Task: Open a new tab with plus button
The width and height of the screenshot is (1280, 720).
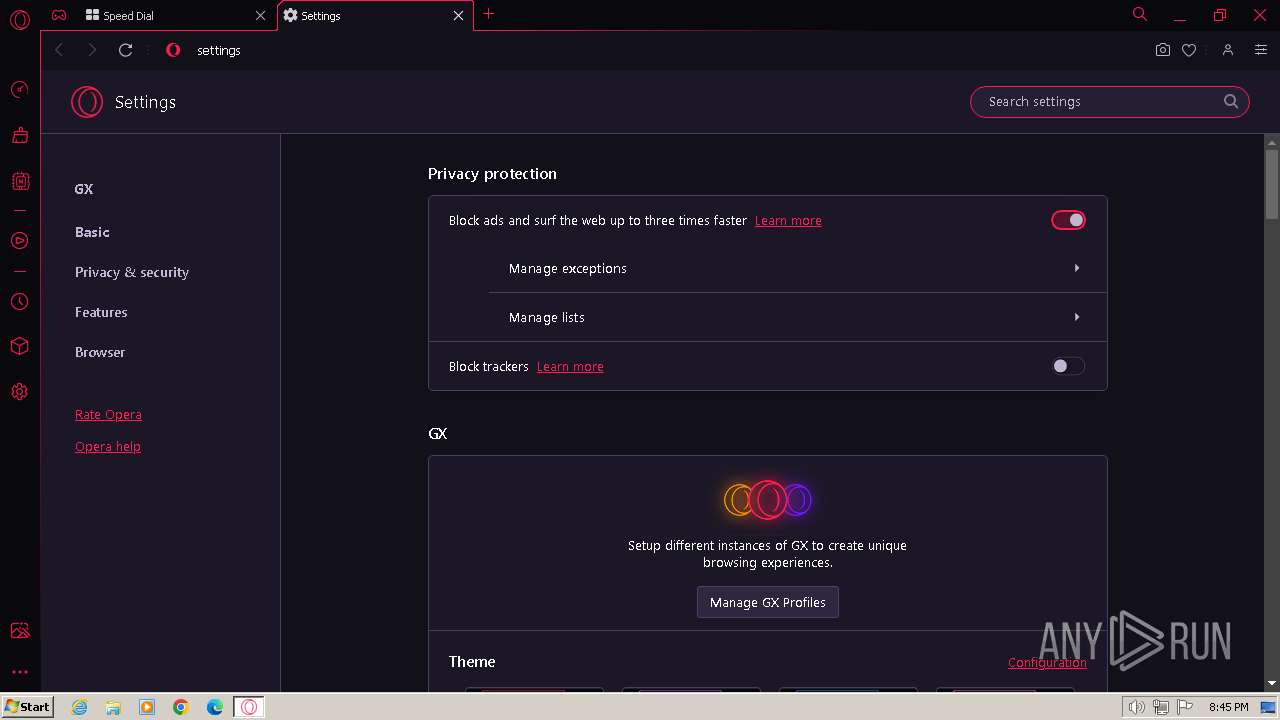Action: pos(488,14)
